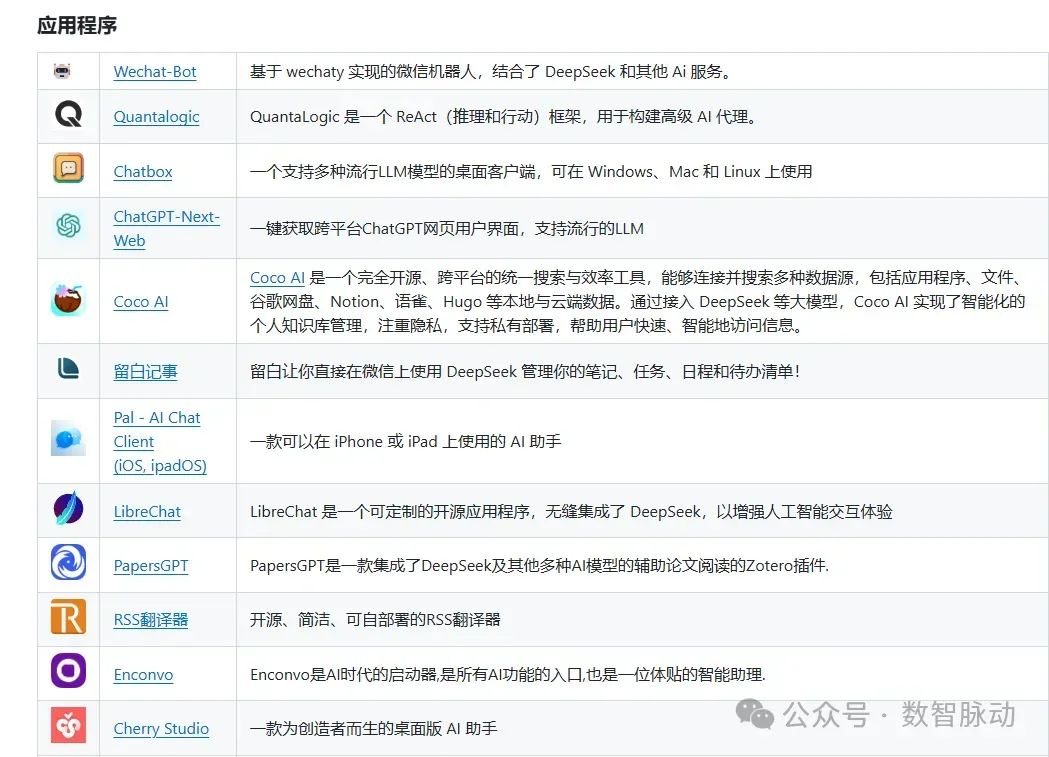
Task: Open Pal - AI Chat Client link
Action: [160, 441]
